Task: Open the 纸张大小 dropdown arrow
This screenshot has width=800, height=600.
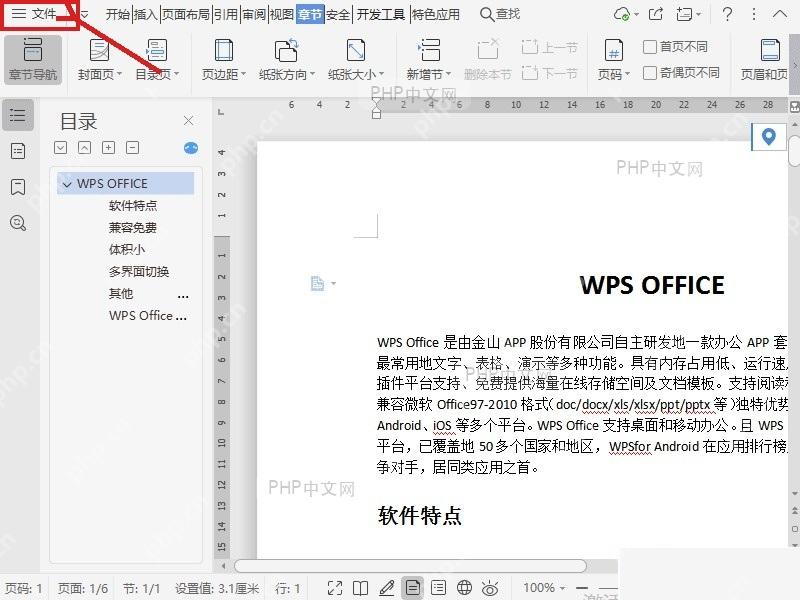Action: tap(381, 74)
